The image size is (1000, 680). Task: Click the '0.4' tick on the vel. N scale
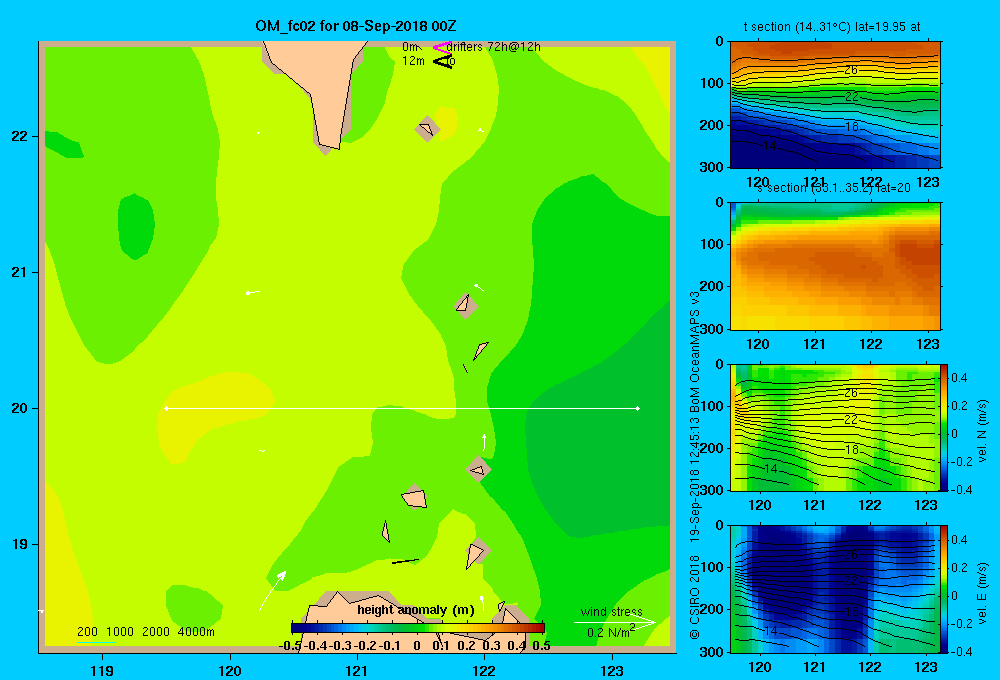(959, 378)
